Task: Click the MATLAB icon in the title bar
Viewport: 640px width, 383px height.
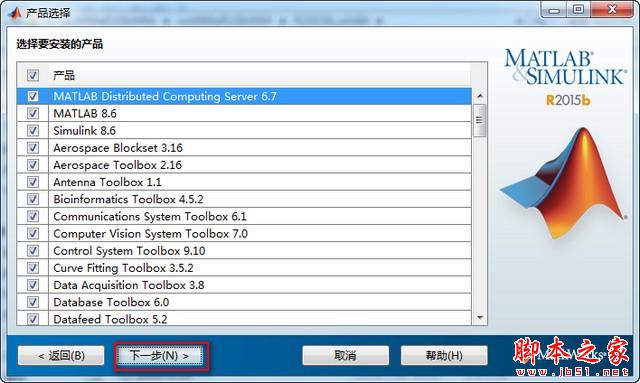Action: click(15, 13)
